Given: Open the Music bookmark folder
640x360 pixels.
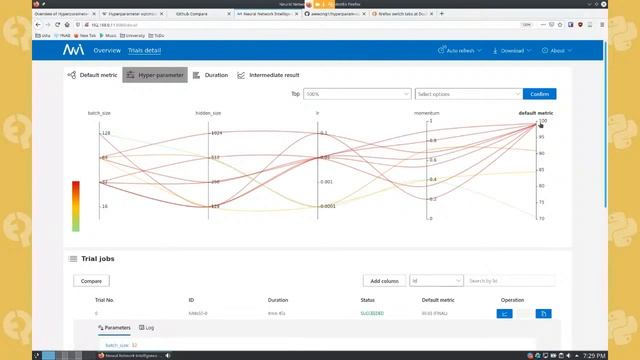Looking at the screenshot, I should (108, 36).
